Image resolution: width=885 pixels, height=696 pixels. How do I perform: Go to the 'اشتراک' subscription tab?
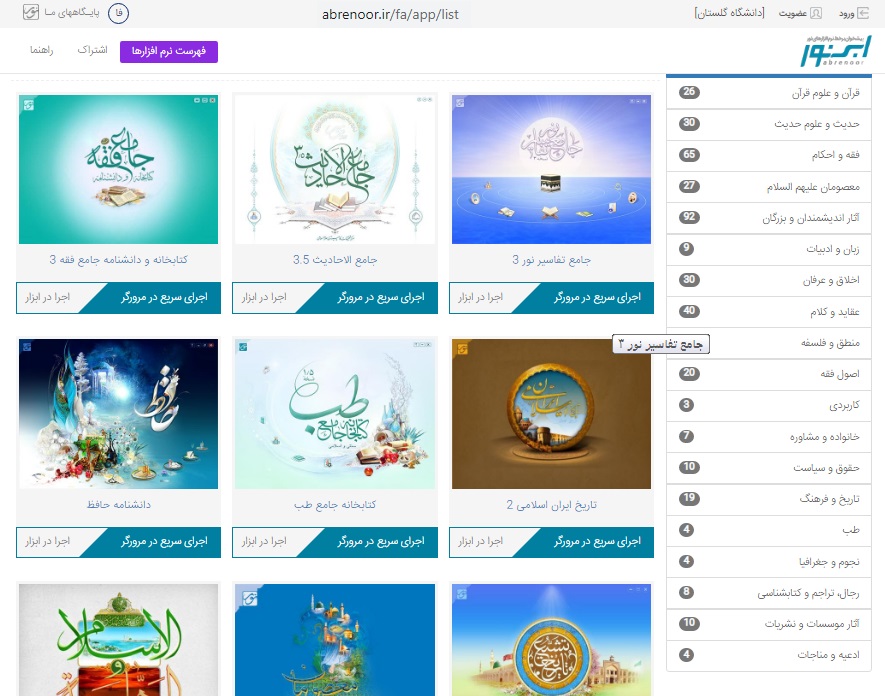(x=92, y=50)
